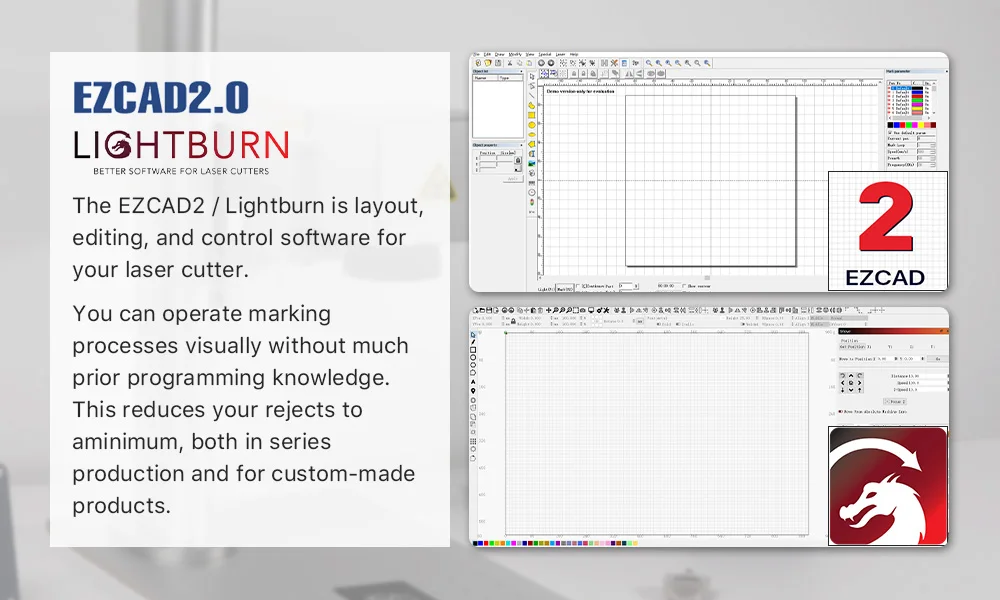Click the Focus Z button in Move panel
This screenshot has width=1000, height=600.
point(895,402)
